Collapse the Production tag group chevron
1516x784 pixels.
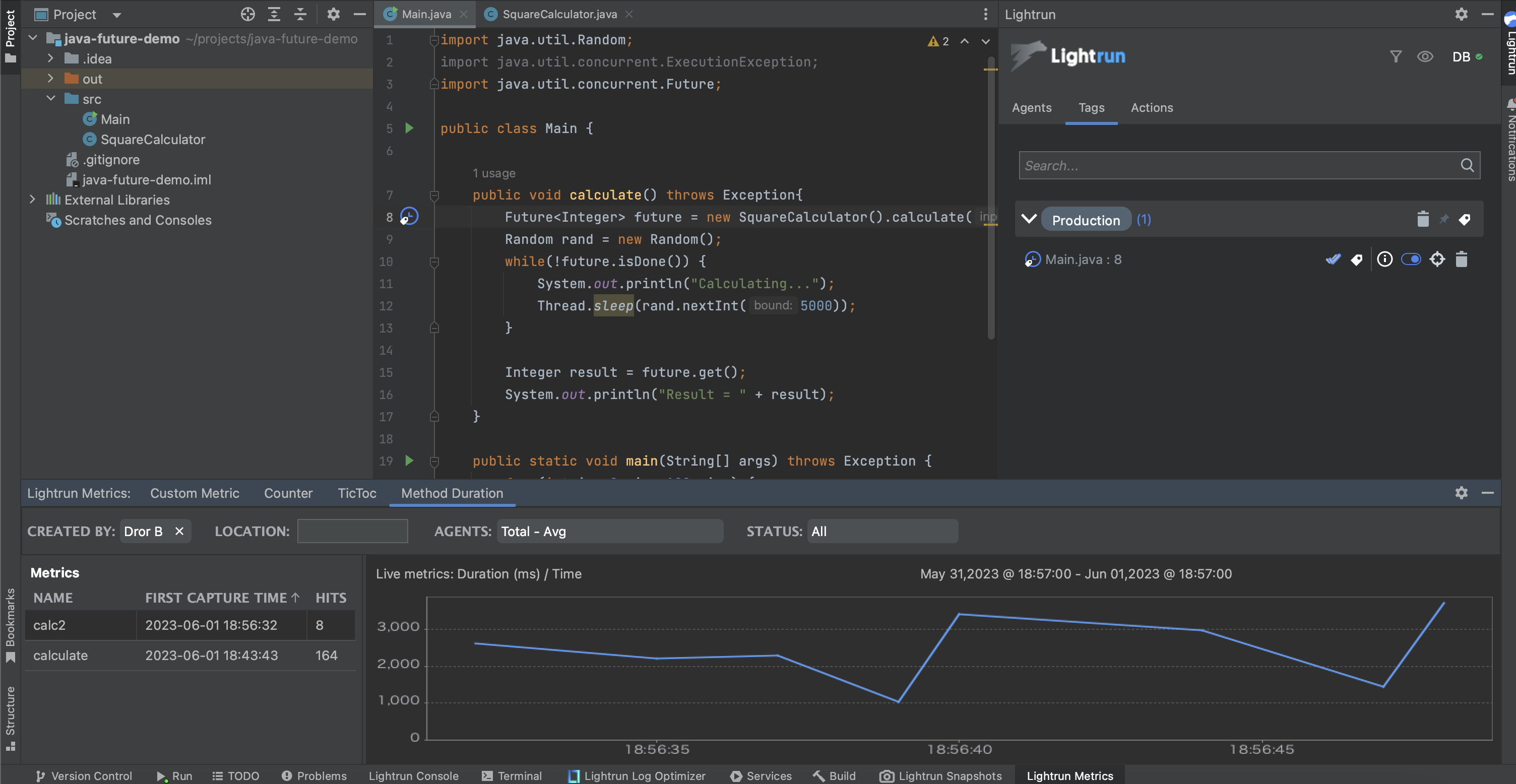(x=1029, y=219)
